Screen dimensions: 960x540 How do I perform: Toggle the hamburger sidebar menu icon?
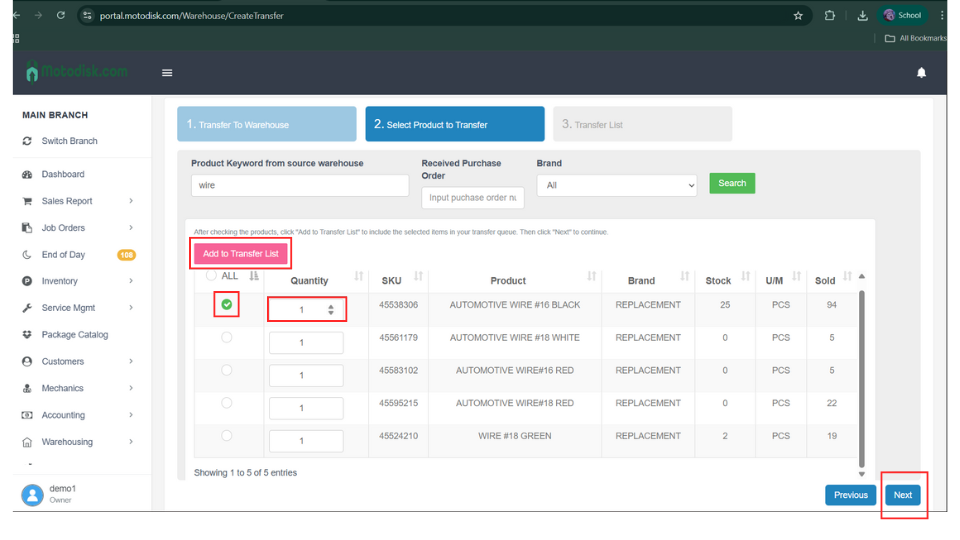pyautogui.click(x=167, y=73)
